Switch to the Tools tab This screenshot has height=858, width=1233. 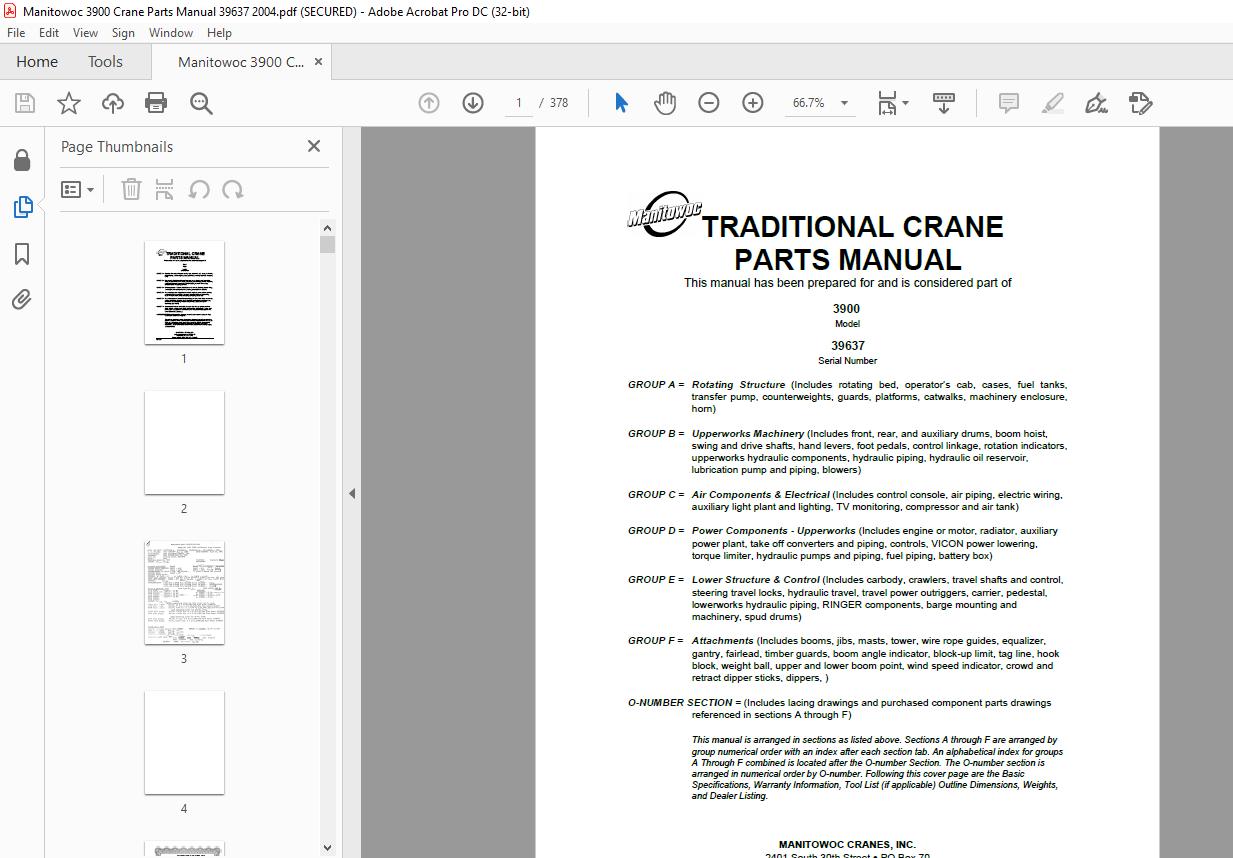(105, 61)
